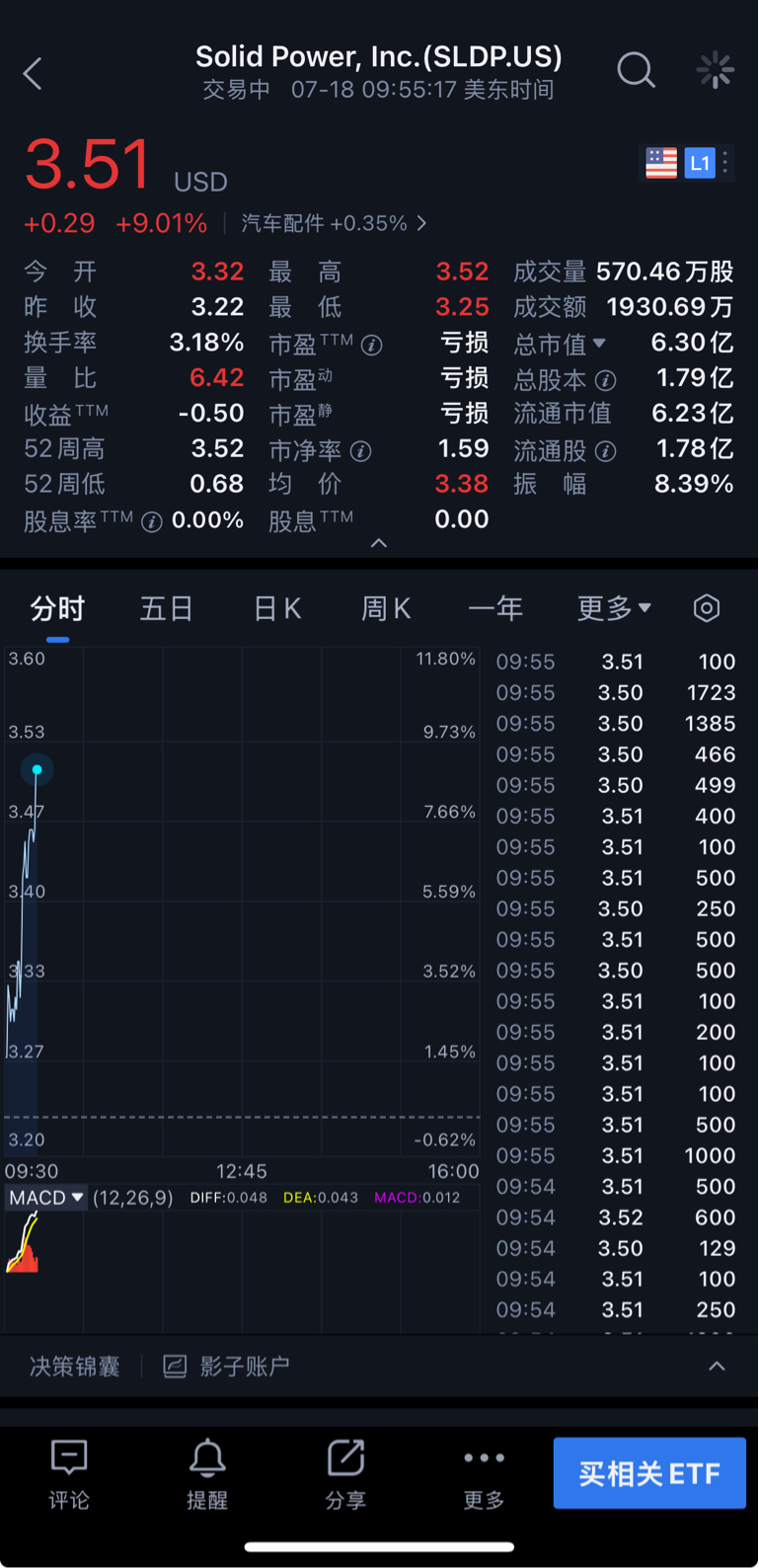Tap the 09:54 trade at 3.52
This screenshot has width=759, height=1568.
(x=616, y=1217)
